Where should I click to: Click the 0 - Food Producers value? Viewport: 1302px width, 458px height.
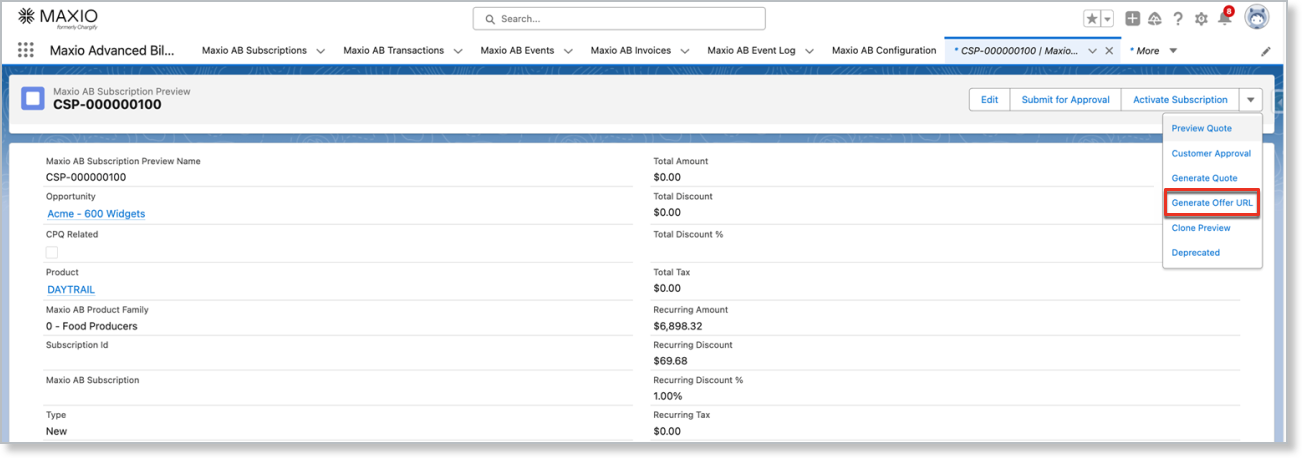pyautogui.click(x=92, y=326)
